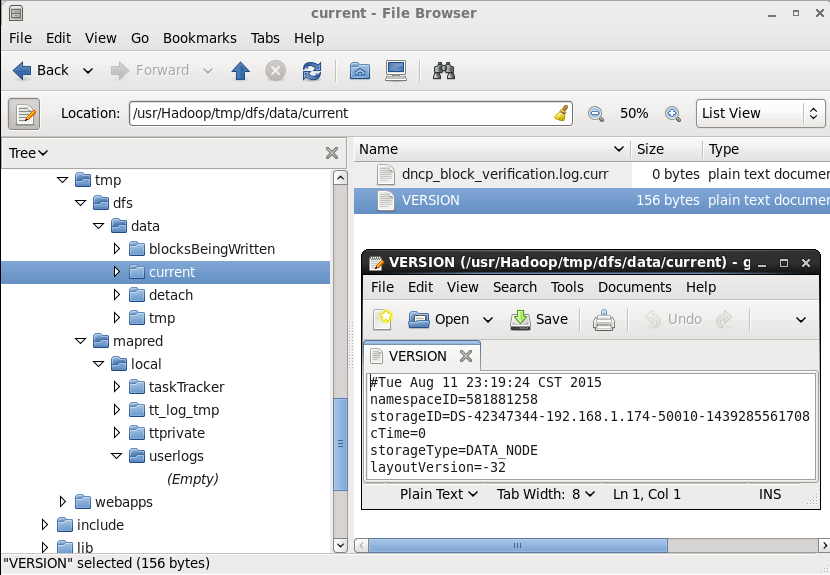The height and width of the screenshot is (575, 830).
Task: Collapse the userlogs folder
Action: coord(116,456)
